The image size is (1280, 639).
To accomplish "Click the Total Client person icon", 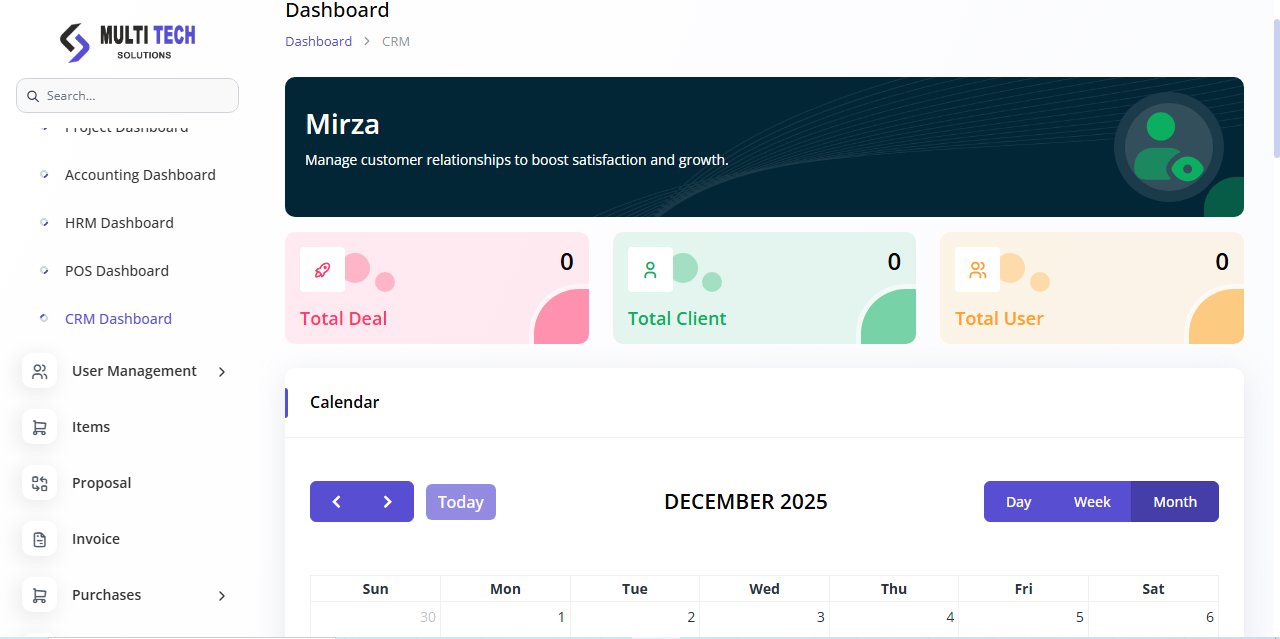I will pyautogui.click(x=650, y=269).
